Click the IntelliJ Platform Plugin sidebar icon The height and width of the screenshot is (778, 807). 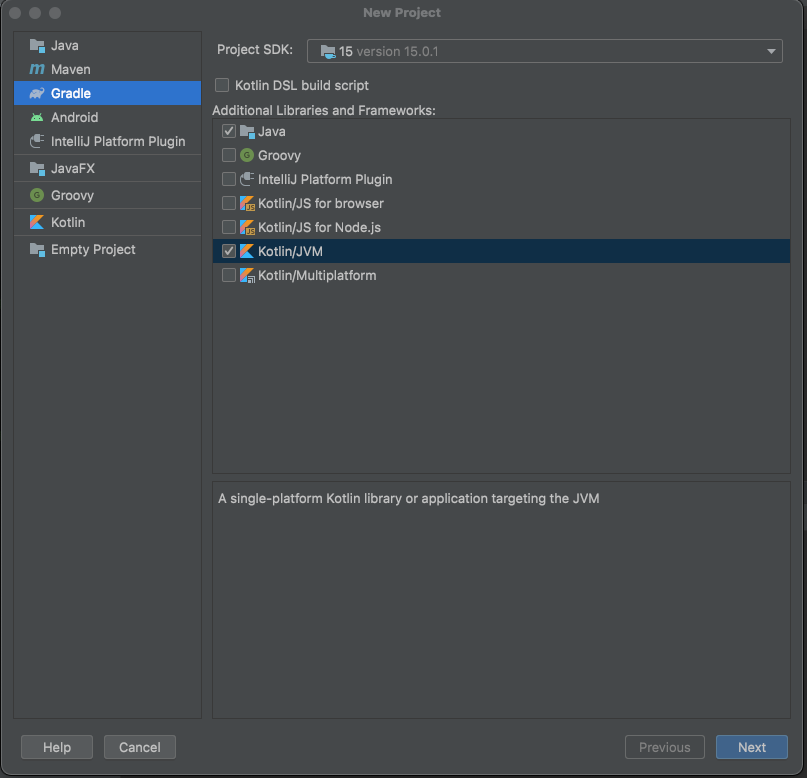37,142
